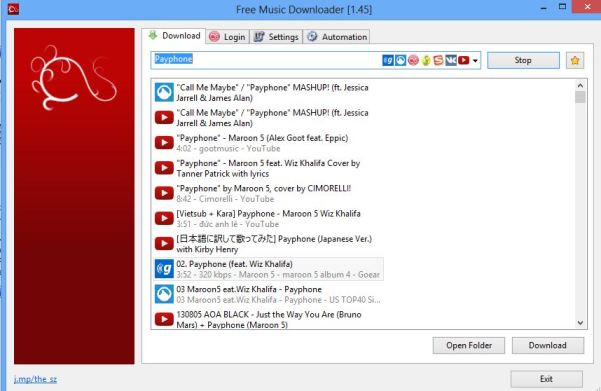Click YouTube icon of Tanner Patrick cover result
Viewport: 601px width, 391px height.
pos(164,168)
